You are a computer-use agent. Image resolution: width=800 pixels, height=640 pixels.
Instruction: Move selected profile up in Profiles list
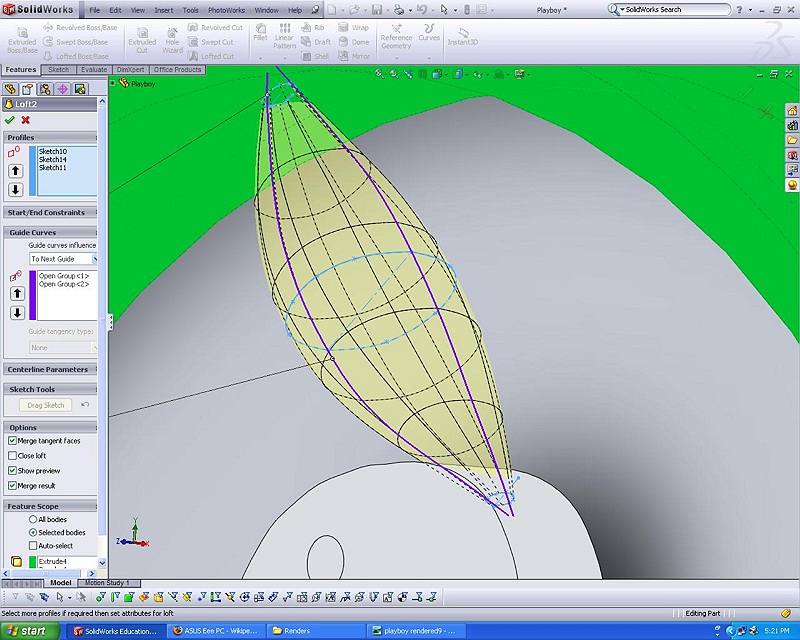(16, 171)
